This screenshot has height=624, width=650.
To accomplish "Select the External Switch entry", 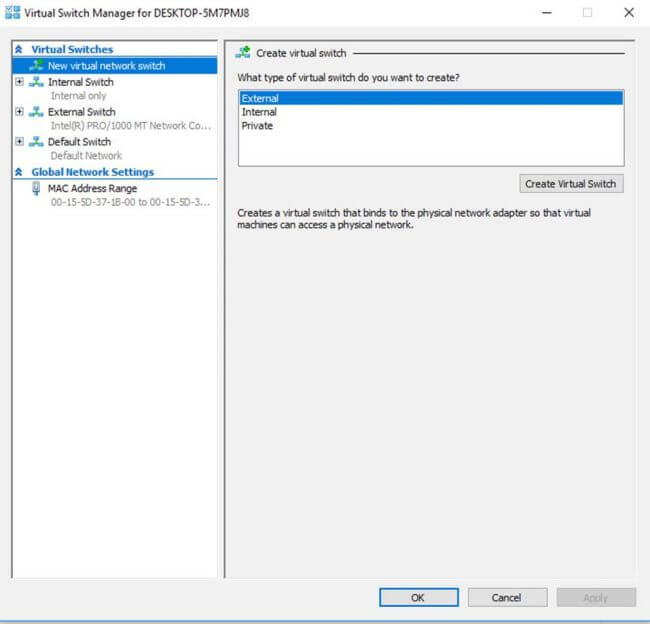I will pyautogui.click(x=81, y=112).
